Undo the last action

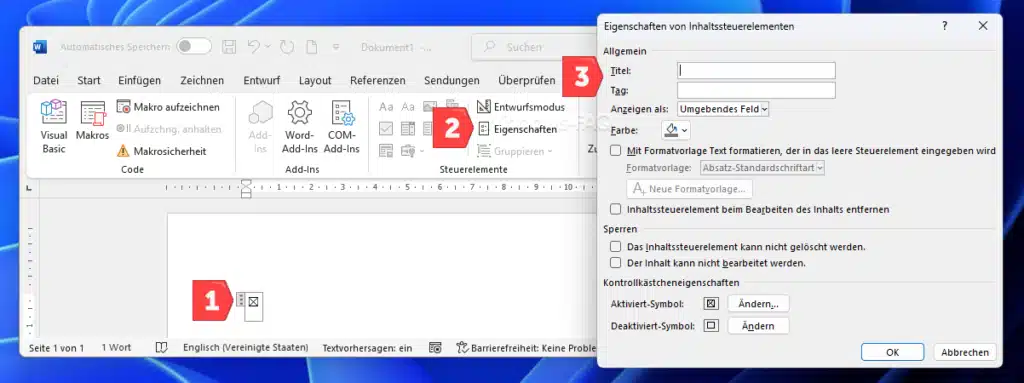pos(253,47)
